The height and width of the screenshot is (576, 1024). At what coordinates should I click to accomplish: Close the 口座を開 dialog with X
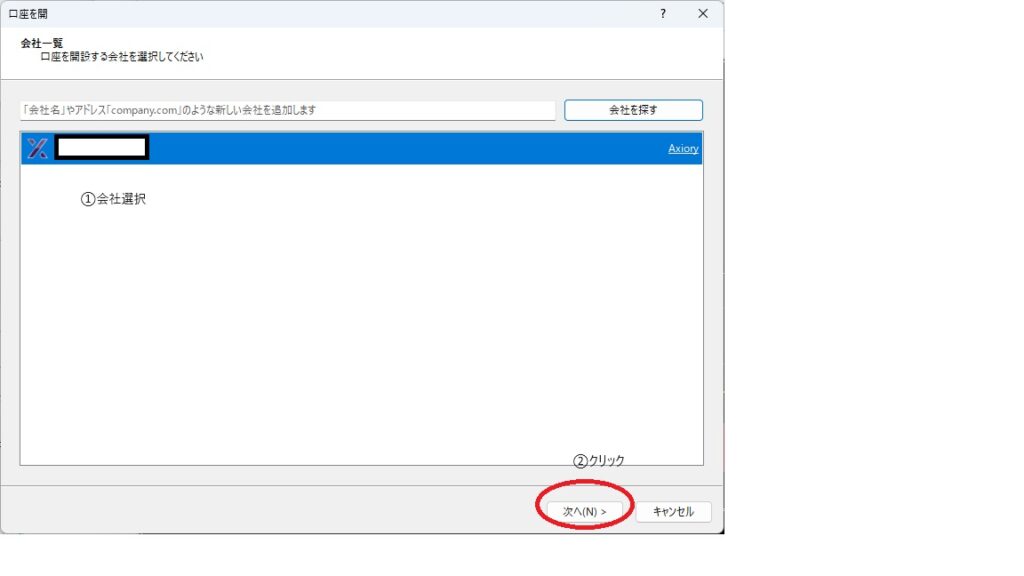click(703, 14)
